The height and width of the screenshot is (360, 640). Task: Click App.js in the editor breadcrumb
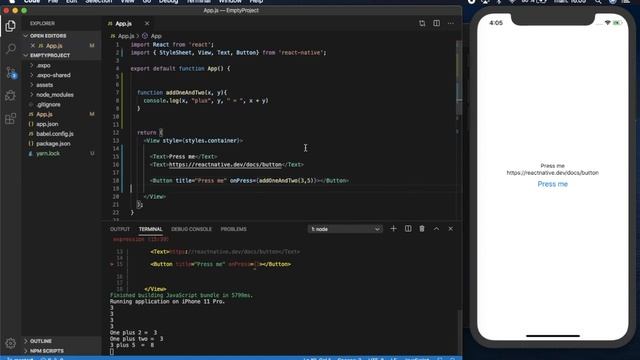click(126, 36)
